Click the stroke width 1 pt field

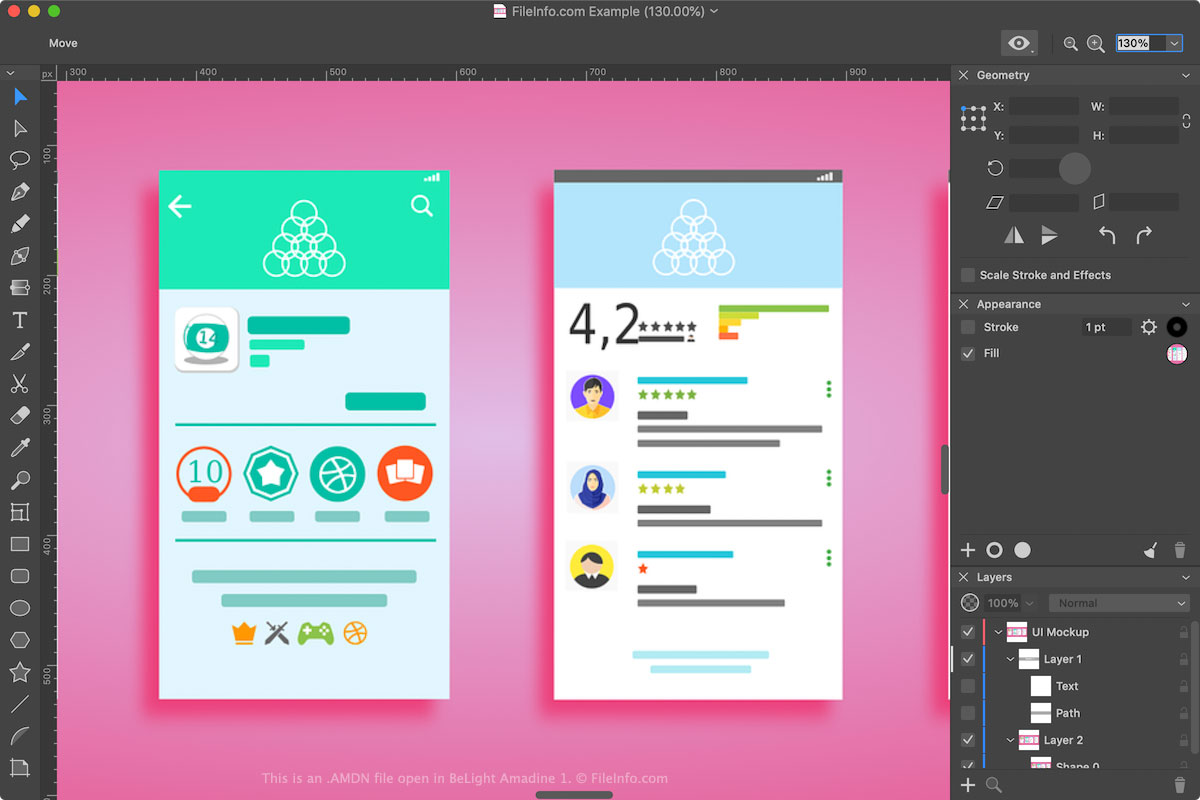point(1107,327)
